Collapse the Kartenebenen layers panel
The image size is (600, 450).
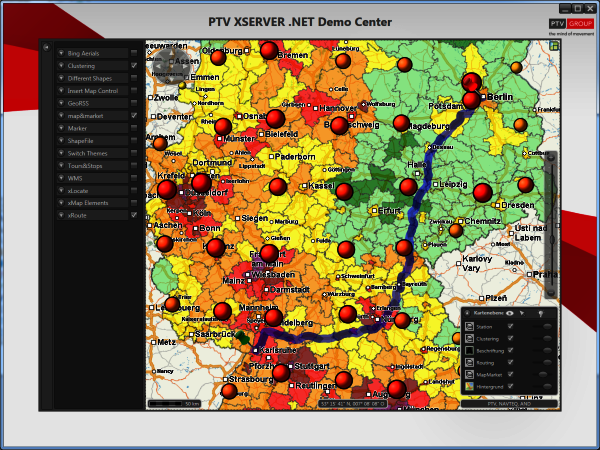pos(467,313)
